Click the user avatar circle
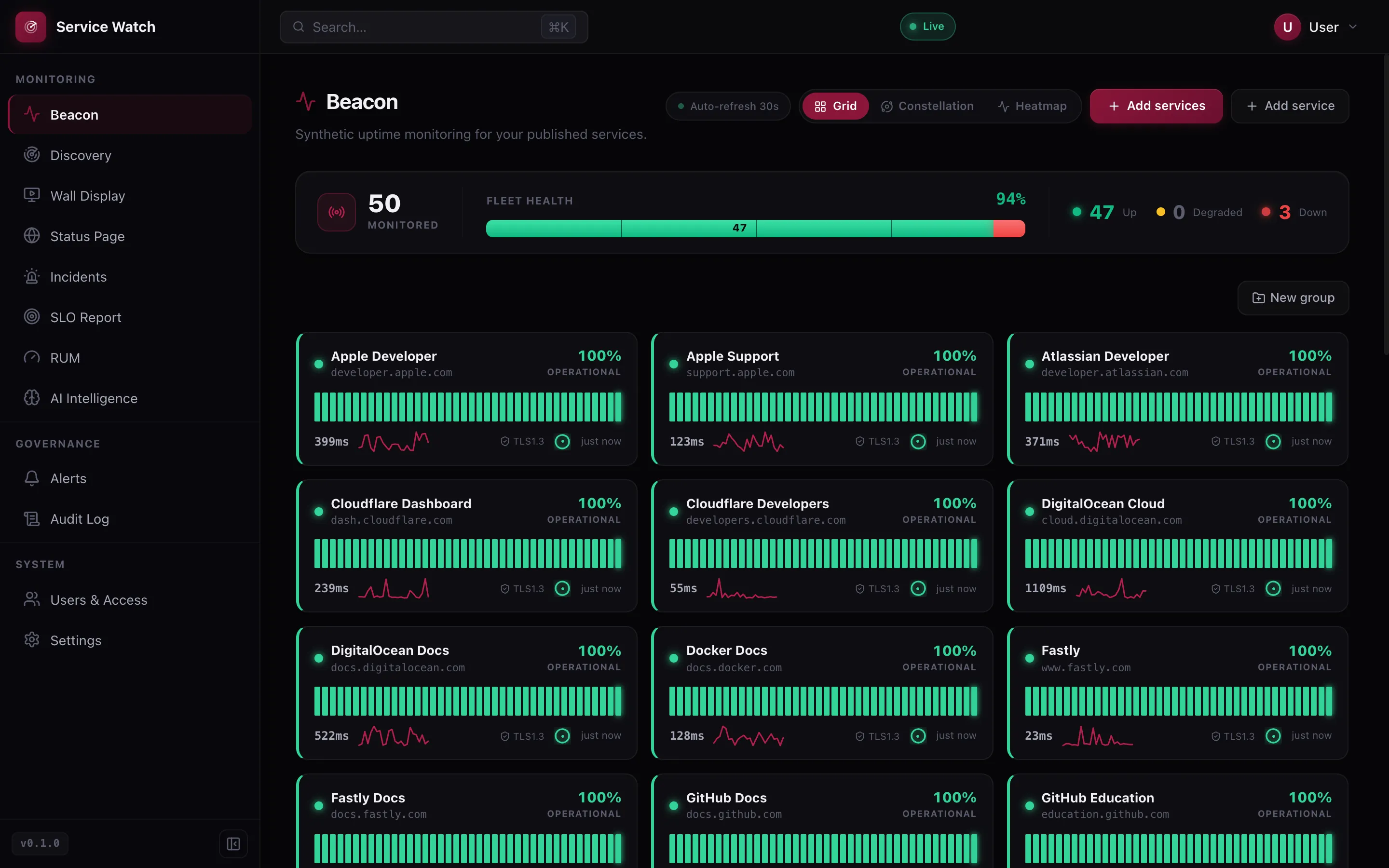Viewport: 1389px width, 868px height. click(x=1287, y=27)
